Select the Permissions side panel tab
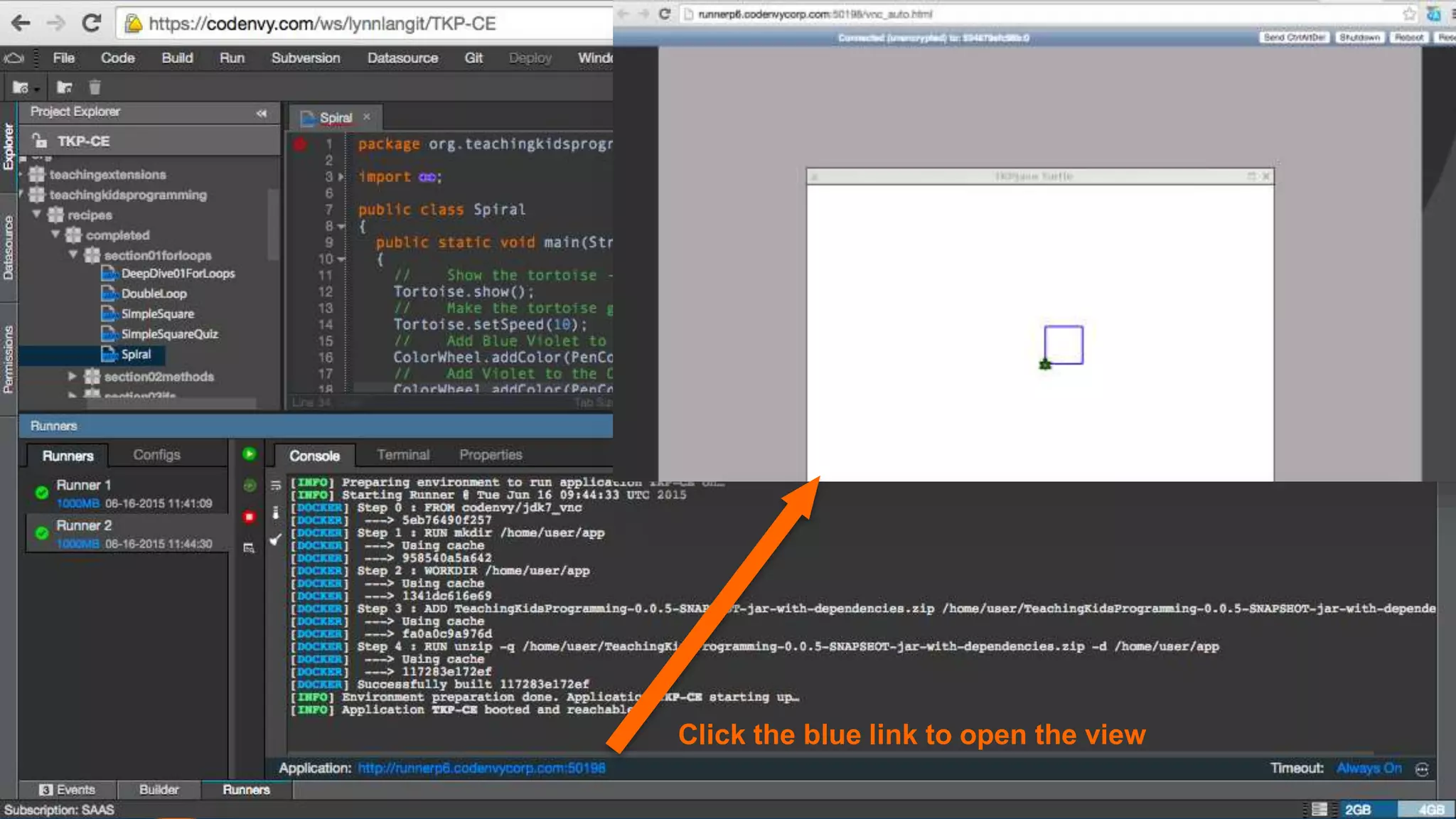Viewport: 1456px width, 819px height. click(x=8, y=359)
